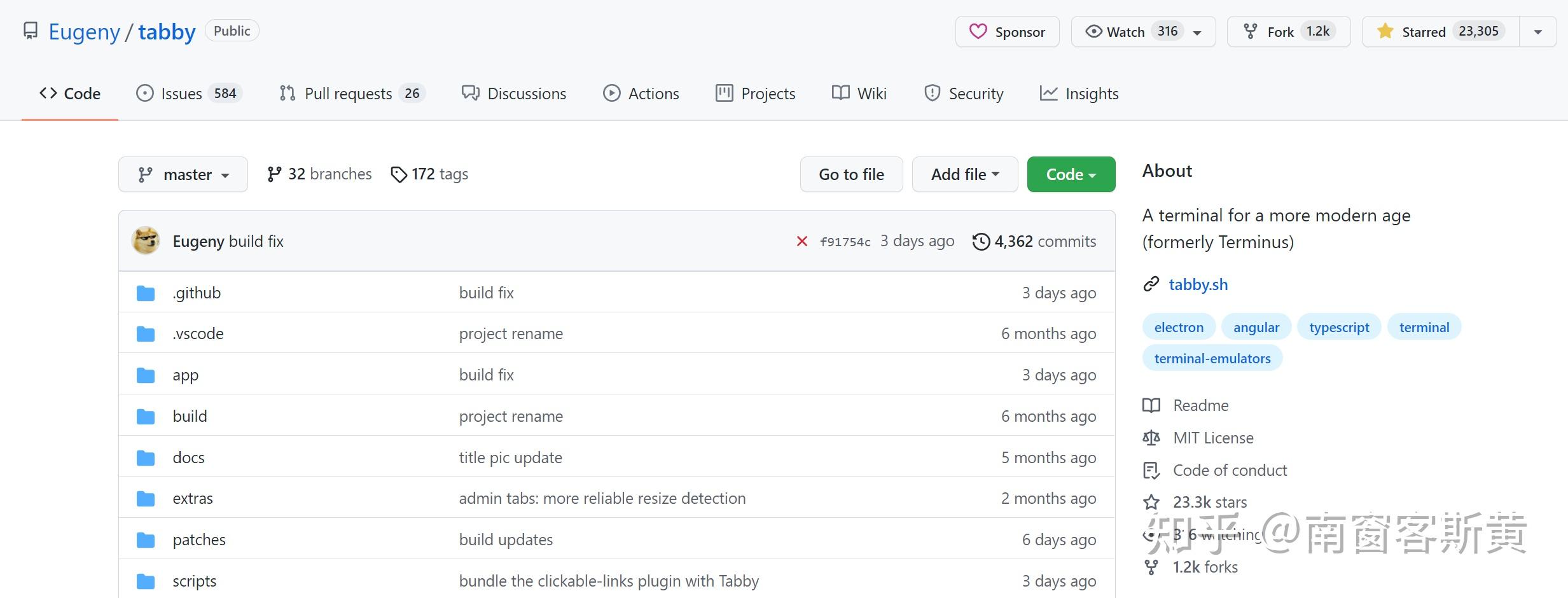Click the 584 issues count badge
This screenshot has width=1568, height=598.
[225, 94]
